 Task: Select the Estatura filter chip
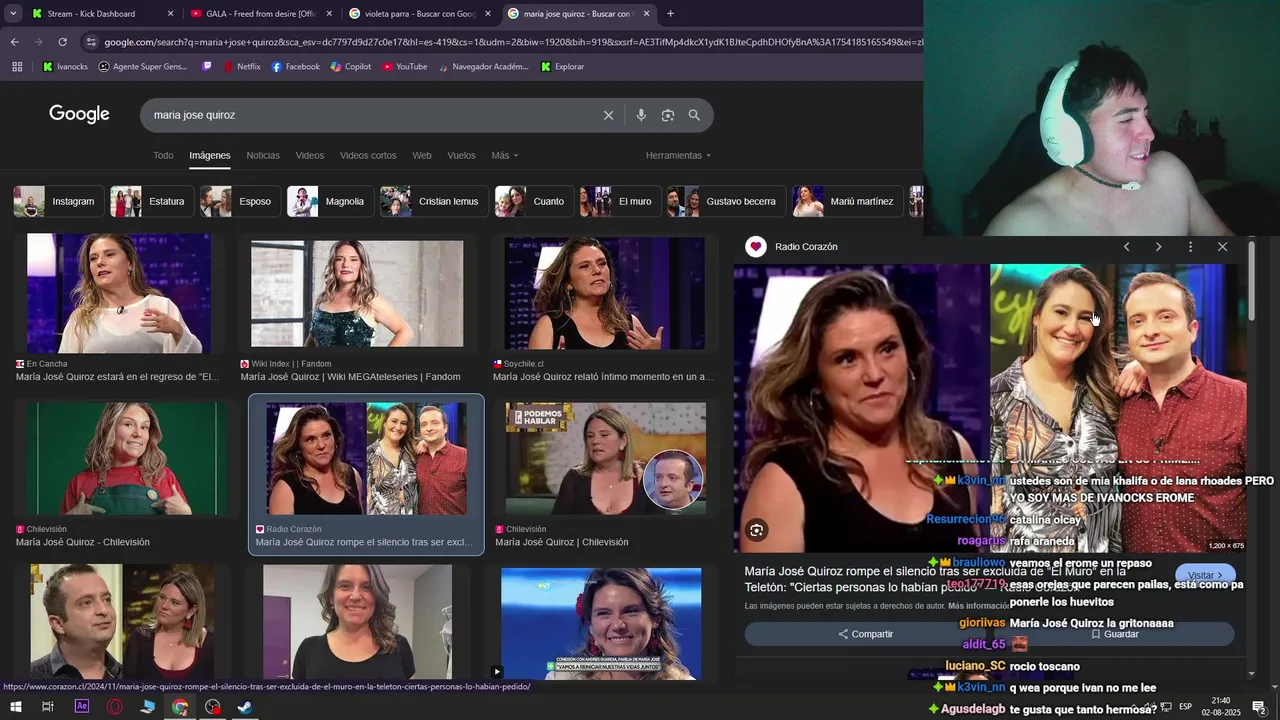(151, 201)
